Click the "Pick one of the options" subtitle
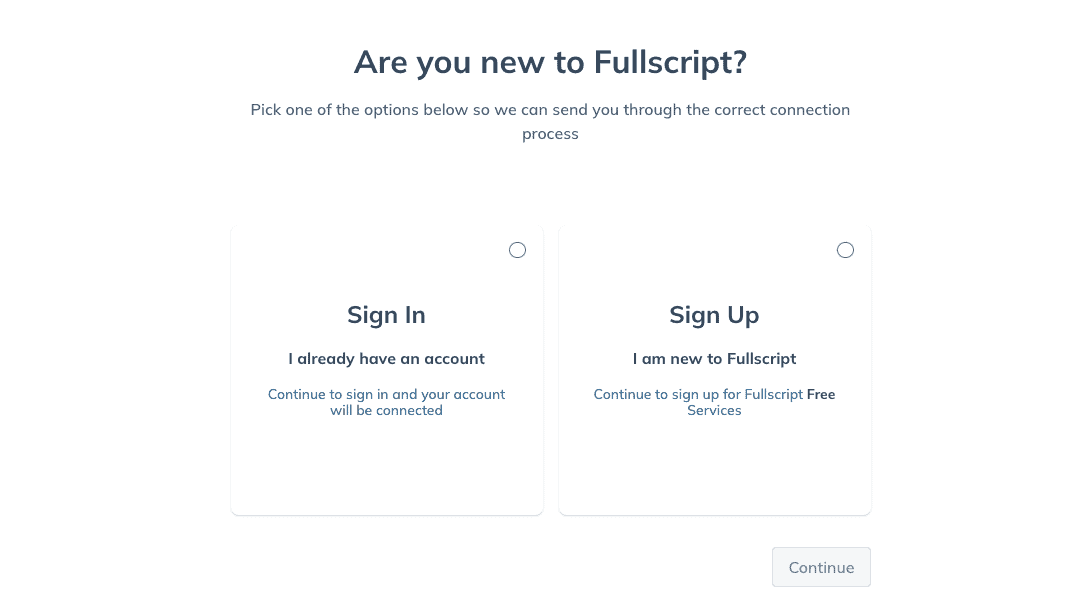 (x=550, y=110)
